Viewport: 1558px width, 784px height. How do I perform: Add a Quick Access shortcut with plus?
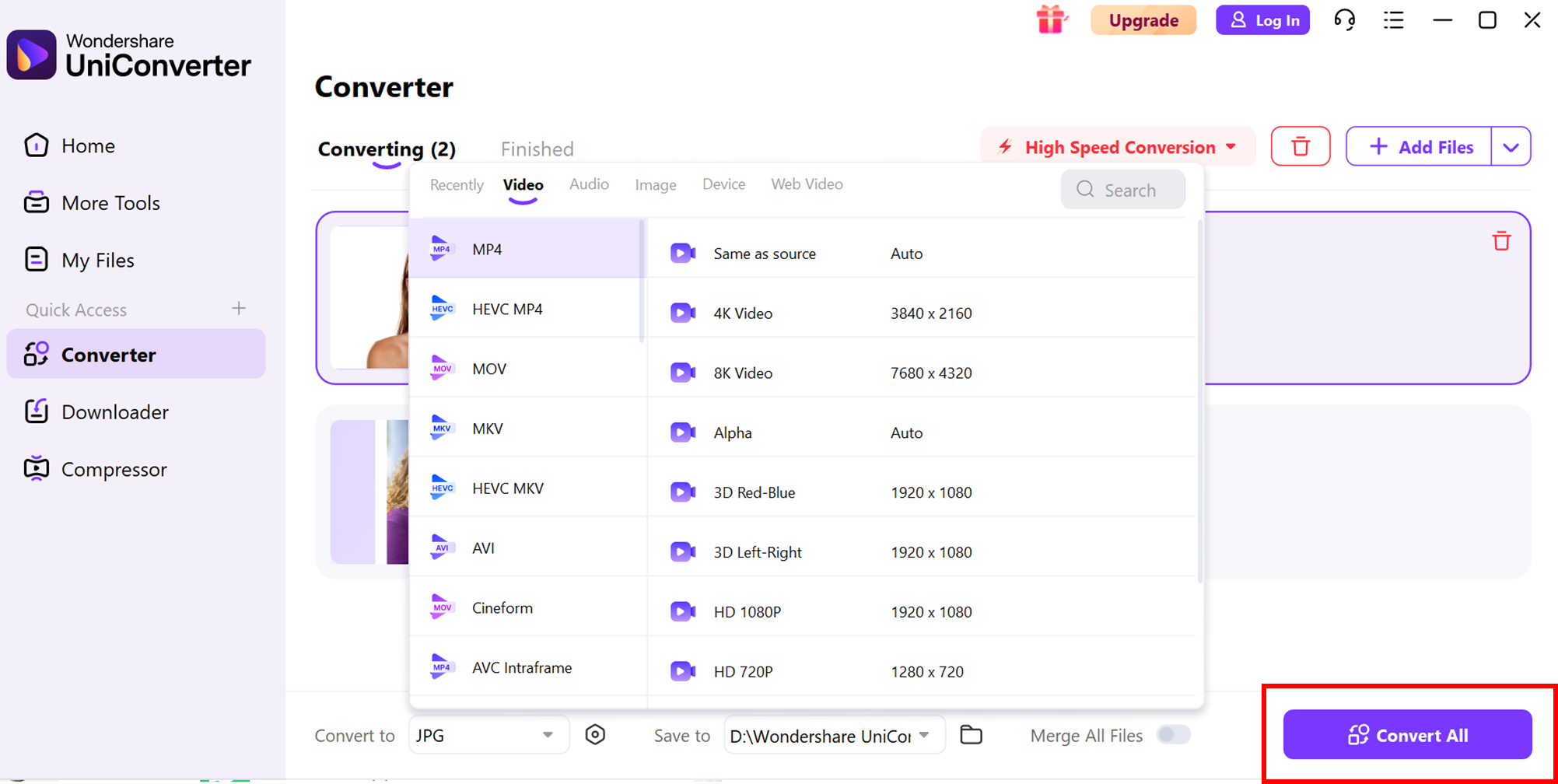point(239,309)
